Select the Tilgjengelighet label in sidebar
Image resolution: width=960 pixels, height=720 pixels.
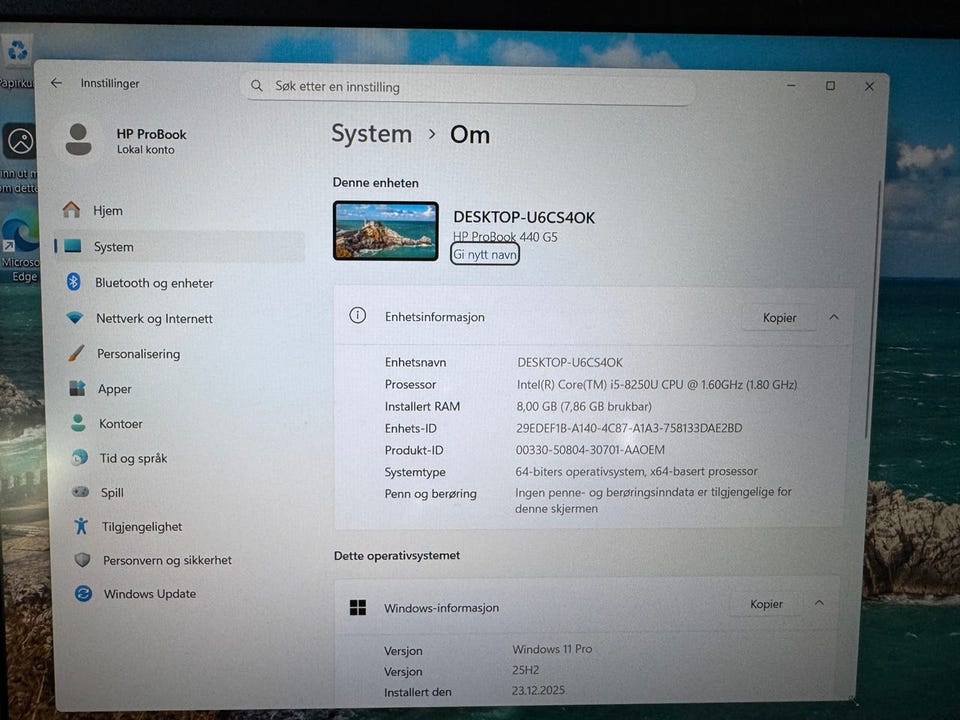tap(142, 527)
